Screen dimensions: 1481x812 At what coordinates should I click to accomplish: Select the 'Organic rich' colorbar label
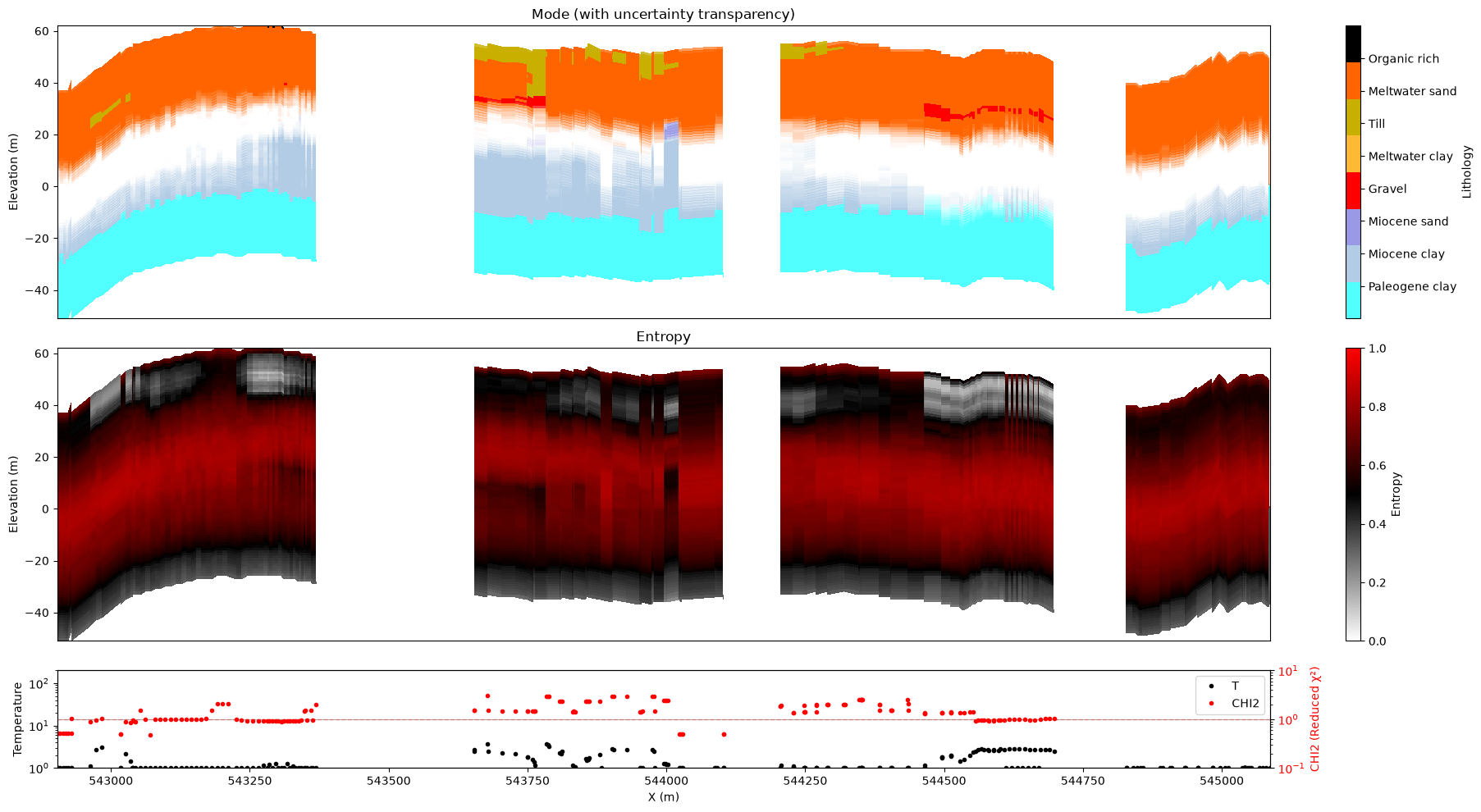point(1403,58)
